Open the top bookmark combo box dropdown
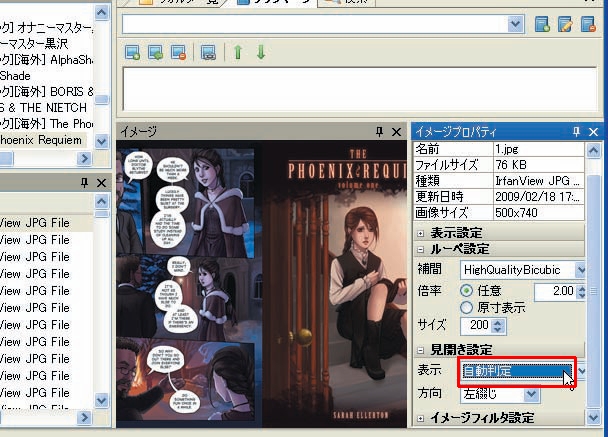This screenshot has width=608, height=437. pos(515,24)
